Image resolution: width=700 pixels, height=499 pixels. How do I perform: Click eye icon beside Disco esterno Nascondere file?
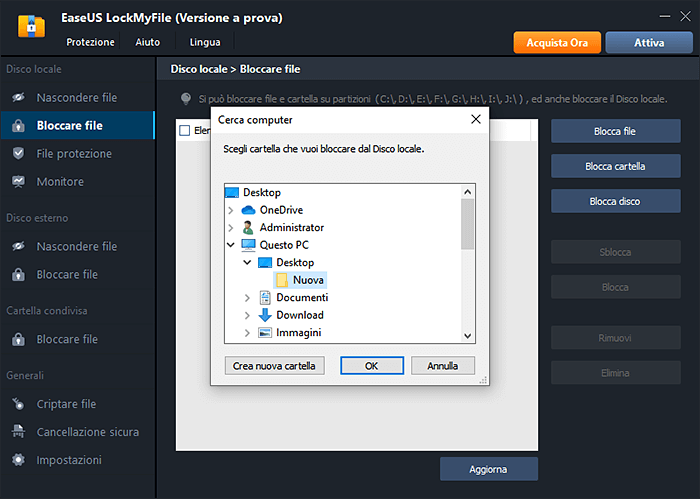(18, 246)
